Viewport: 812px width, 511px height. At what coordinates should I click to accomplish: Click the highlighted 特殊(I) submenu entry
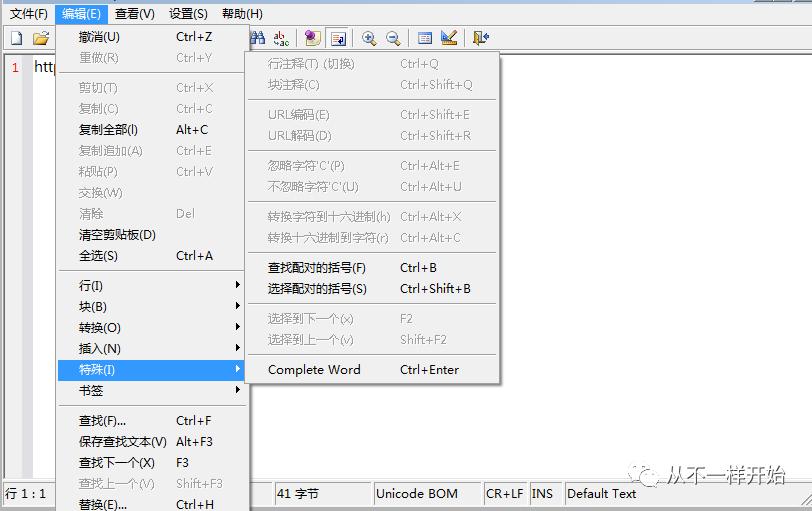(x=151, y=370)
